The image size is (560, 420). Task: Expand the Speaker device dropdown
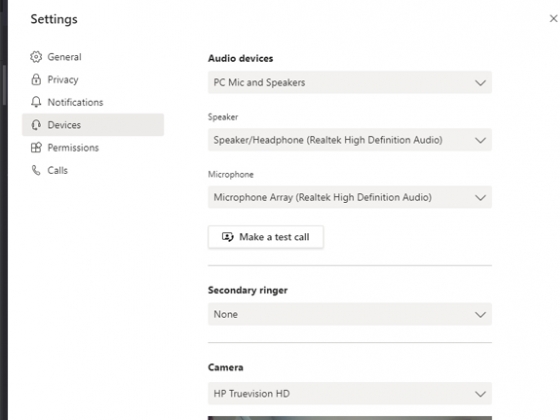coord(350,140)
